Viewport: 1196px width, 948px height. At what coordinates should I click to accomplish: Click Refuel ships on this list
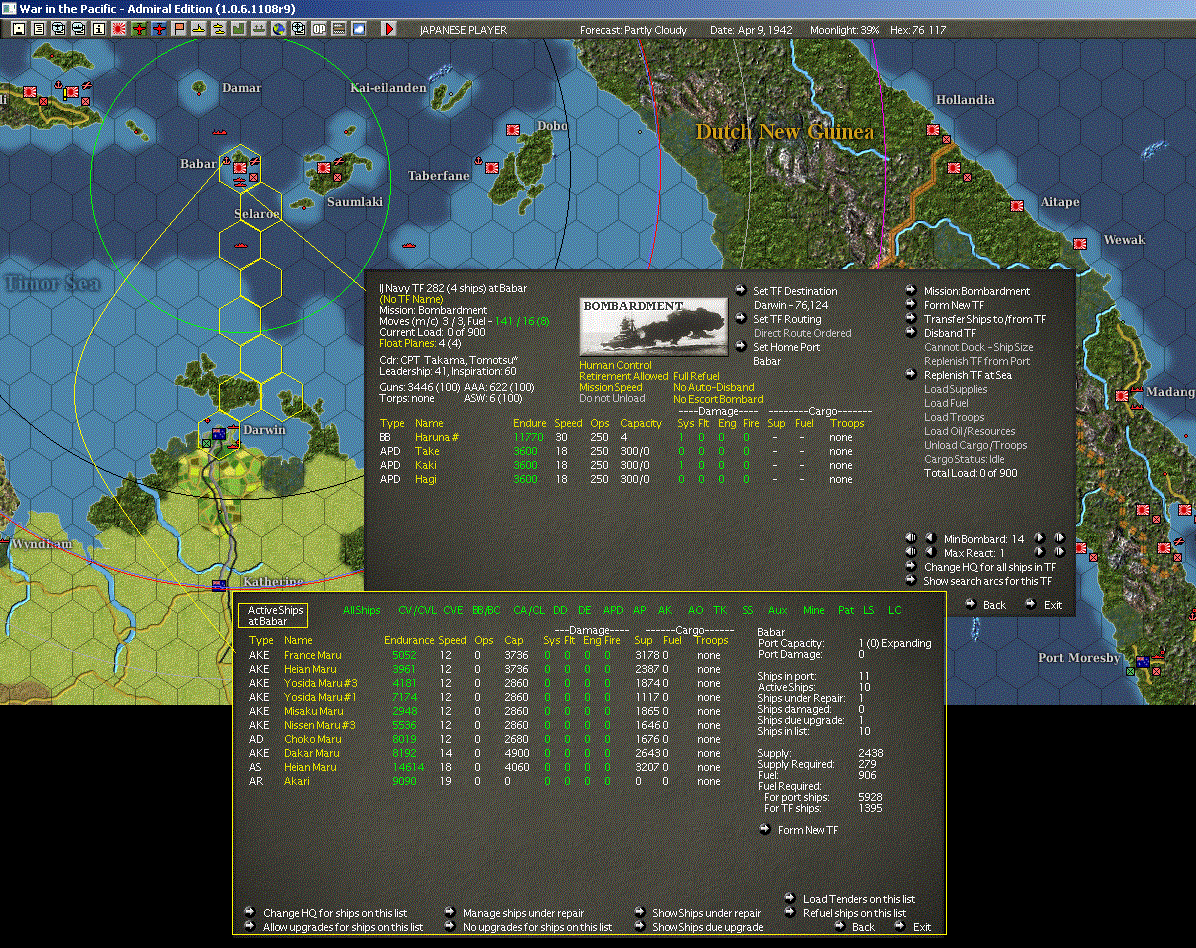pos(854,913)
